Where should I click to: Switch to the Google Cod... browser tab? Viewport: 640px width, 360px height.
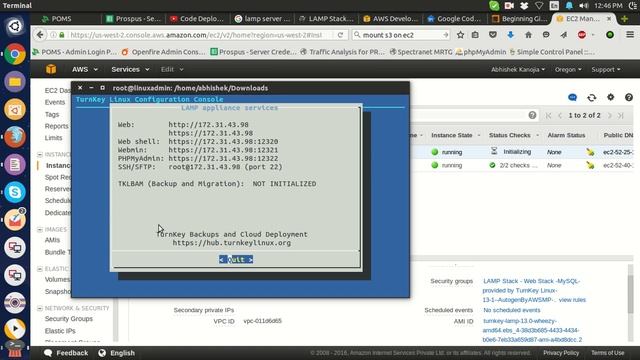click(455, 19)
